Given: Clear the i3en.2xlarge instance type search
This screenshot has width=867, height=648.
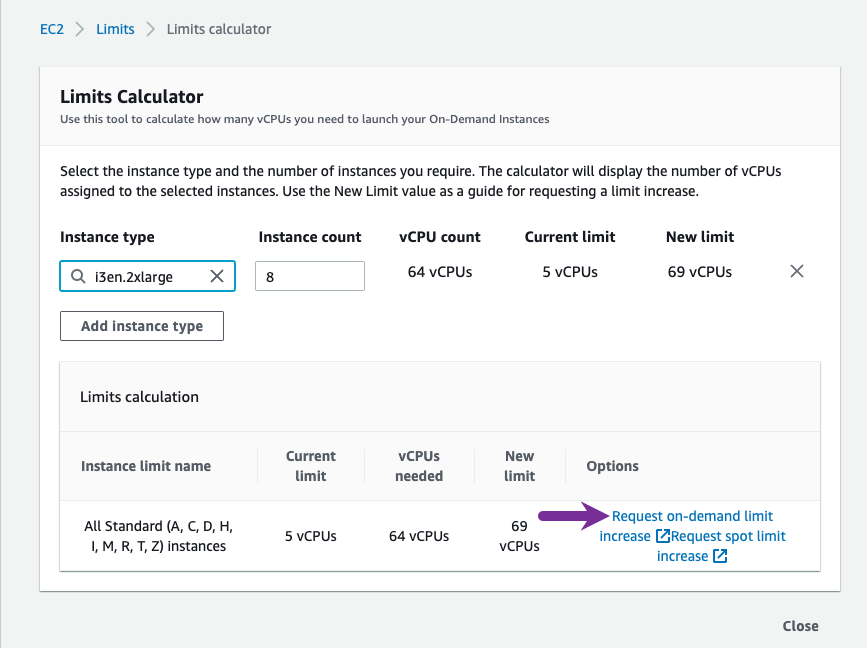Looking at the screenshot, I should tap(216, 276).
